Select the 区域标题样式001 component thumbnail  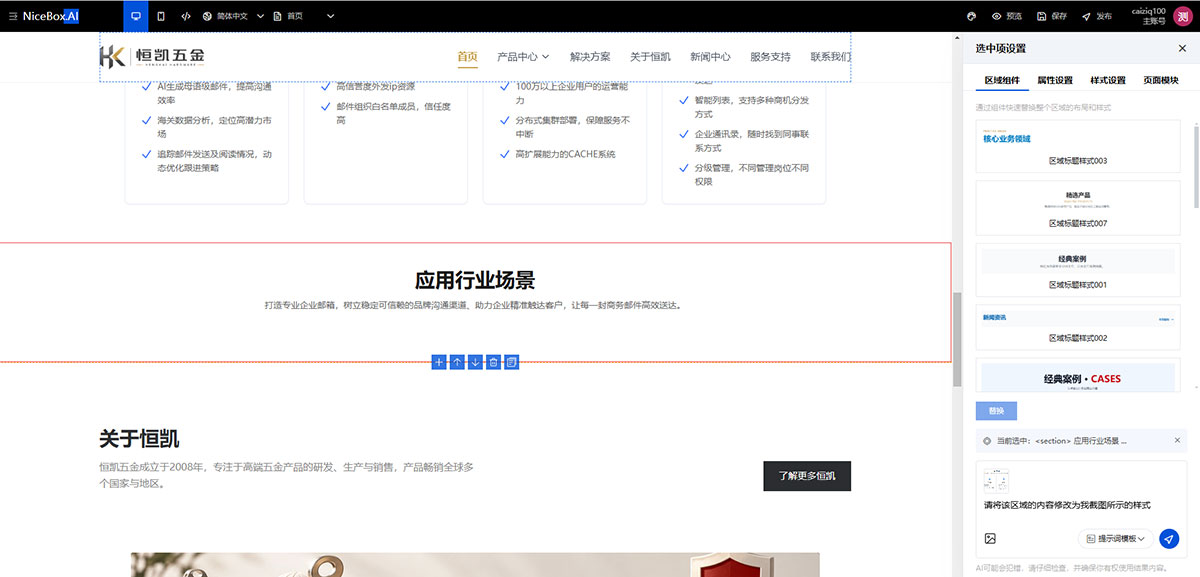coord(1078,270)
